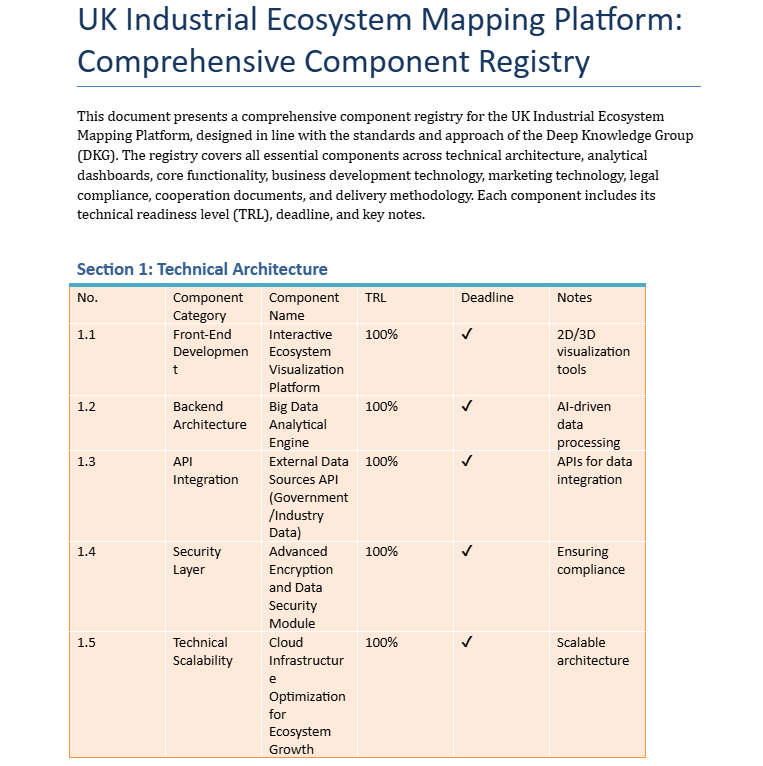
Task: Click the document title starting "UK Industrial Ecosystem"
Action: [380, 40]
